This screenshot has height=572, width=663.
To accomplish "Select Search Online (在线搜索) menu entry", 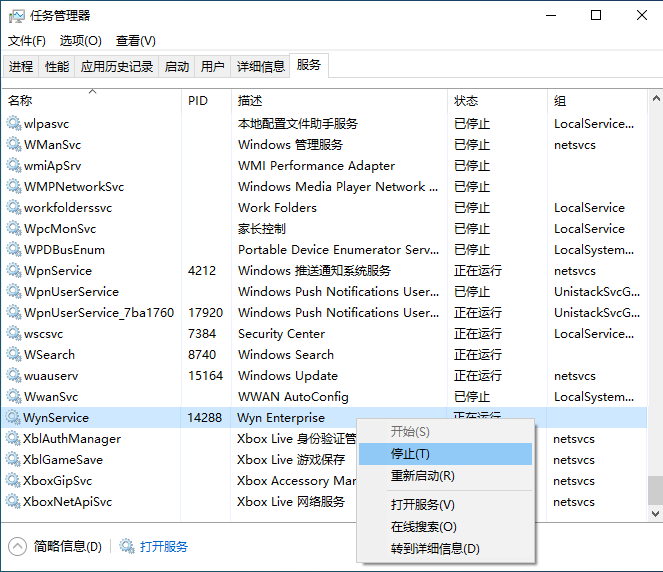I will [x=423, y=527].
